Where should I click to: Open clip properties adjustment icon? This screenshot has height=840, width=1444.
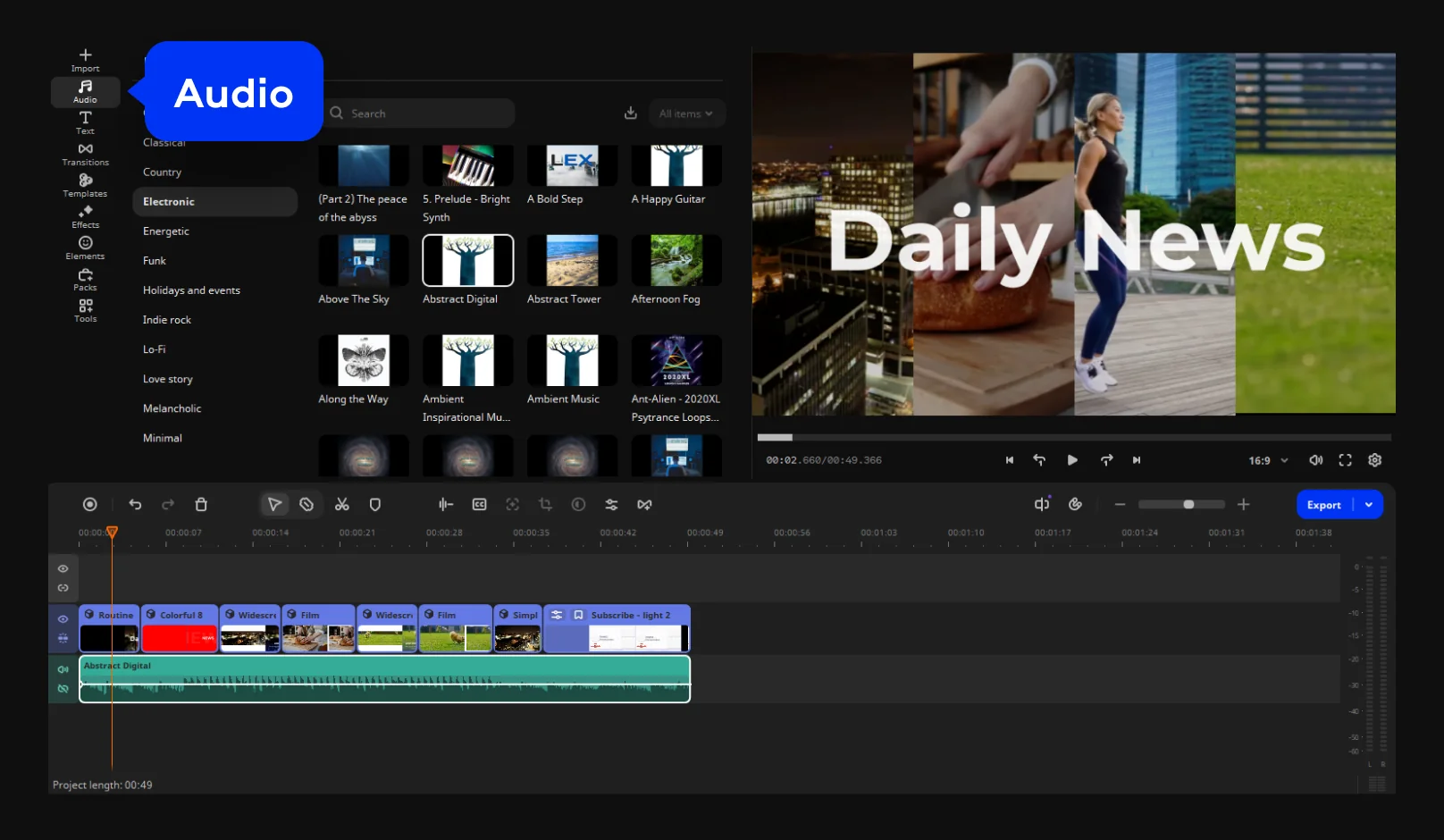611,505
